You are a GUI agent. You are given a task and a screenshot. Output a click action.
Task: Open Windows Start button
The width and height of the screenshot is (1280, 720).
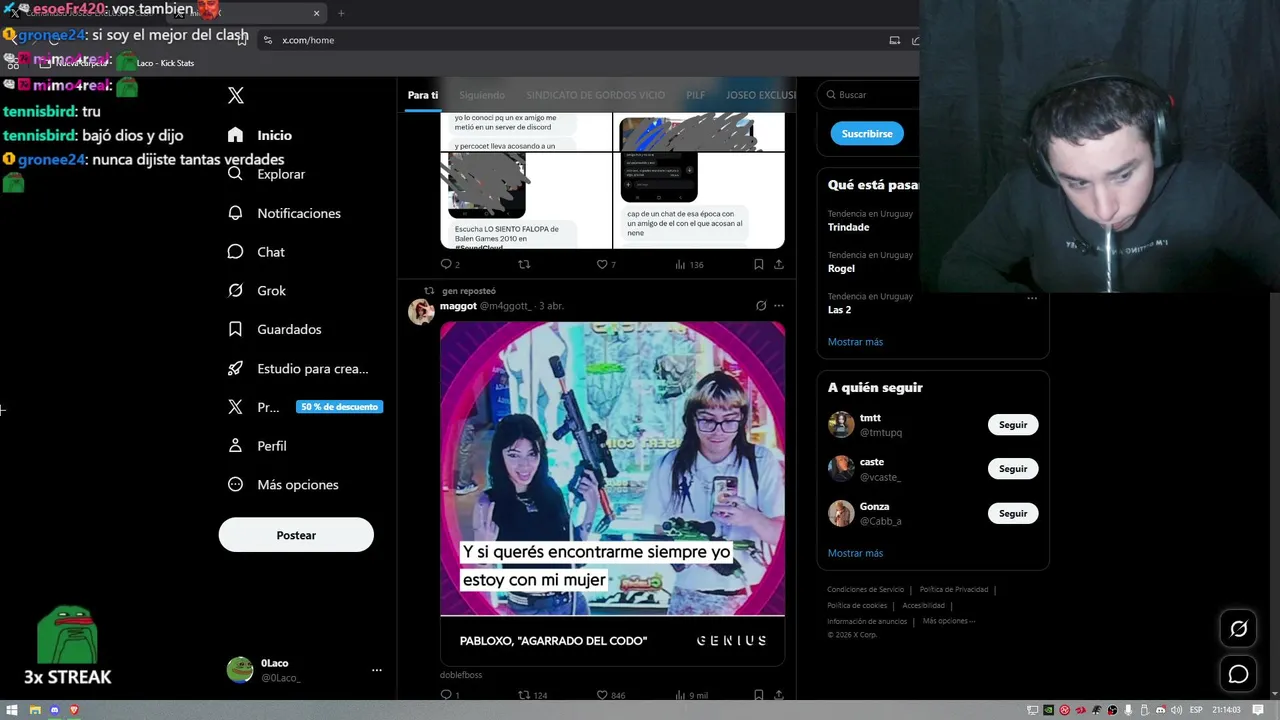14,710
